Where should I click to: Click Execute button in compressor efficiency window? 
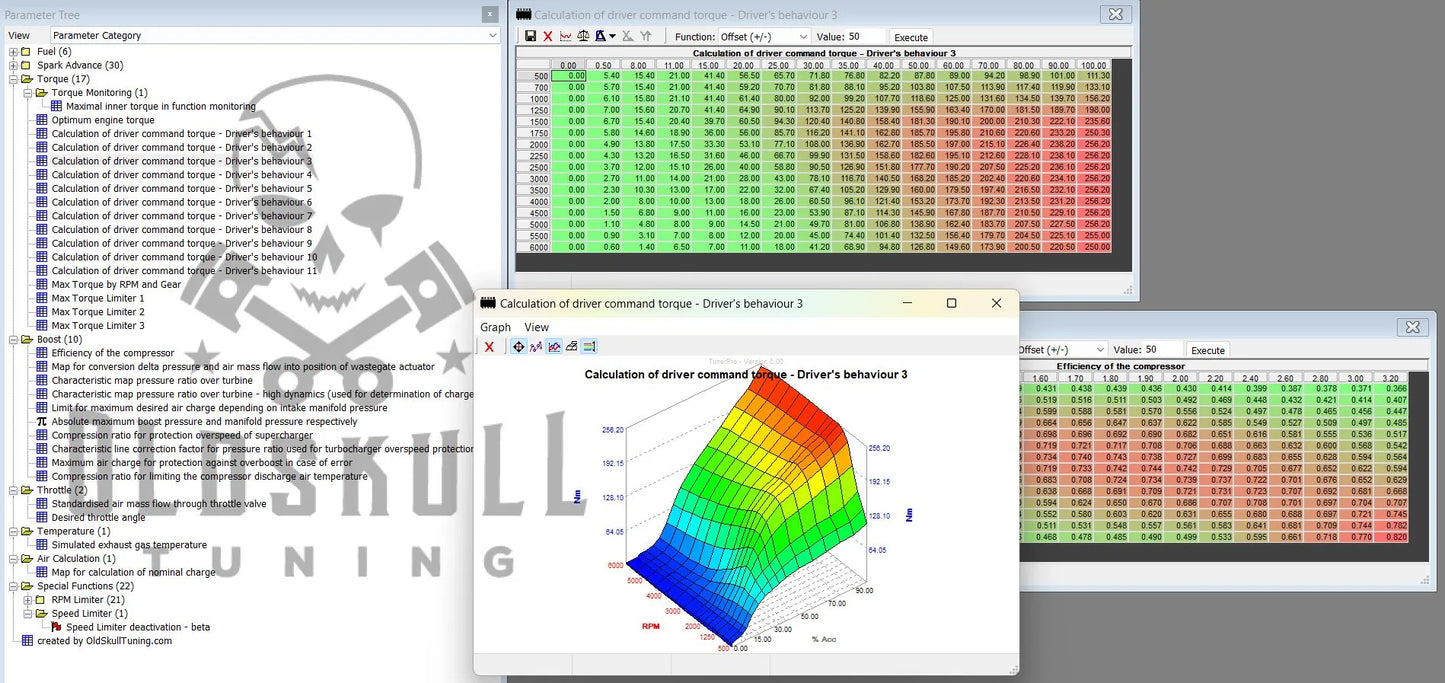coord(1207,350)
